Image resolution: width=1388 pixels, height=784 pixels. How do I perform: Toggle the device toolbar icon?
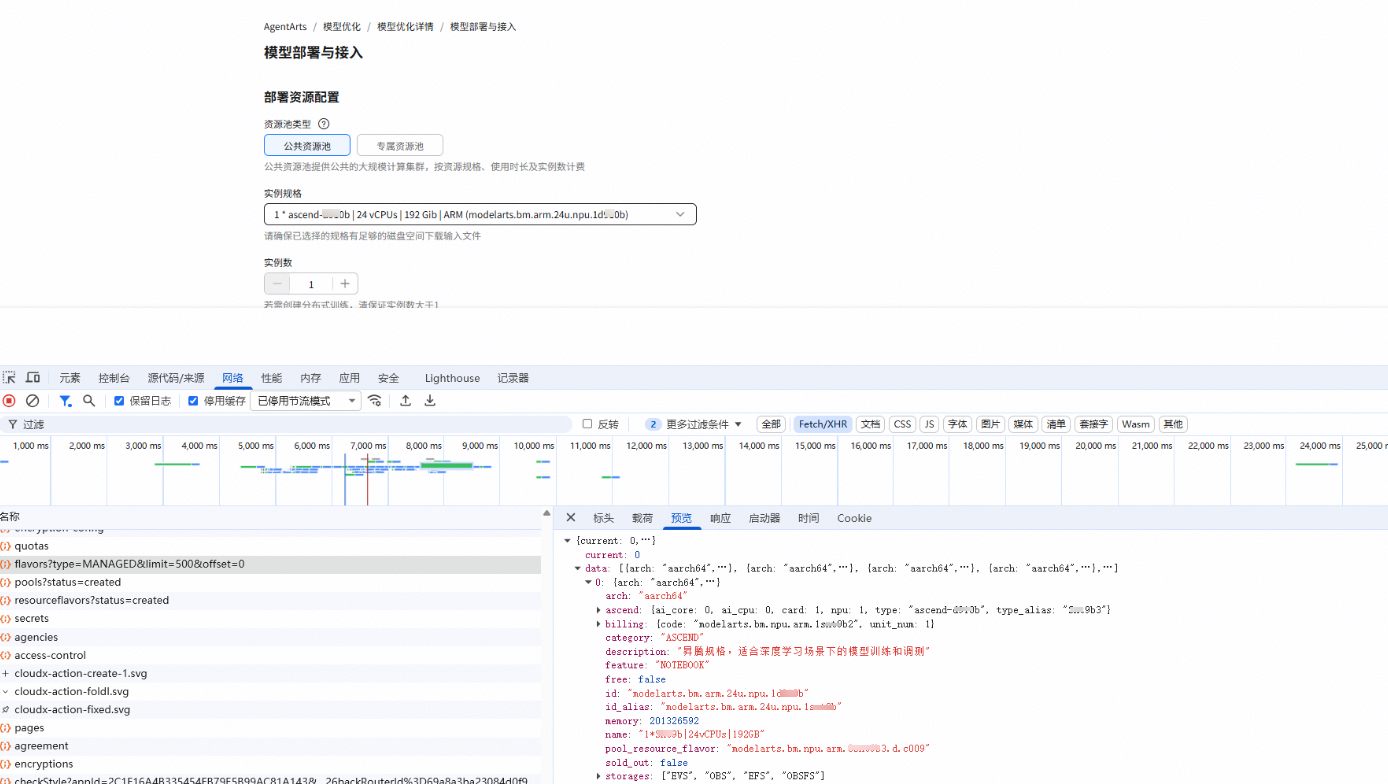click(x=33, y=378)
